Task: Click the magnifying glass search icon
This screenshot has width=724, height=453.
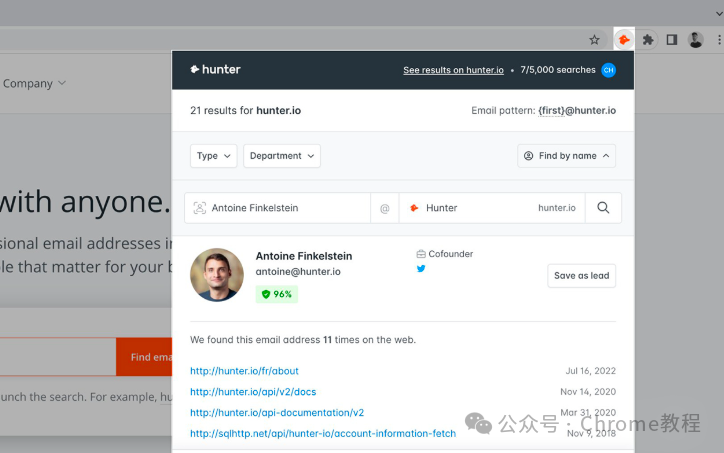Action: coord(603,208)
